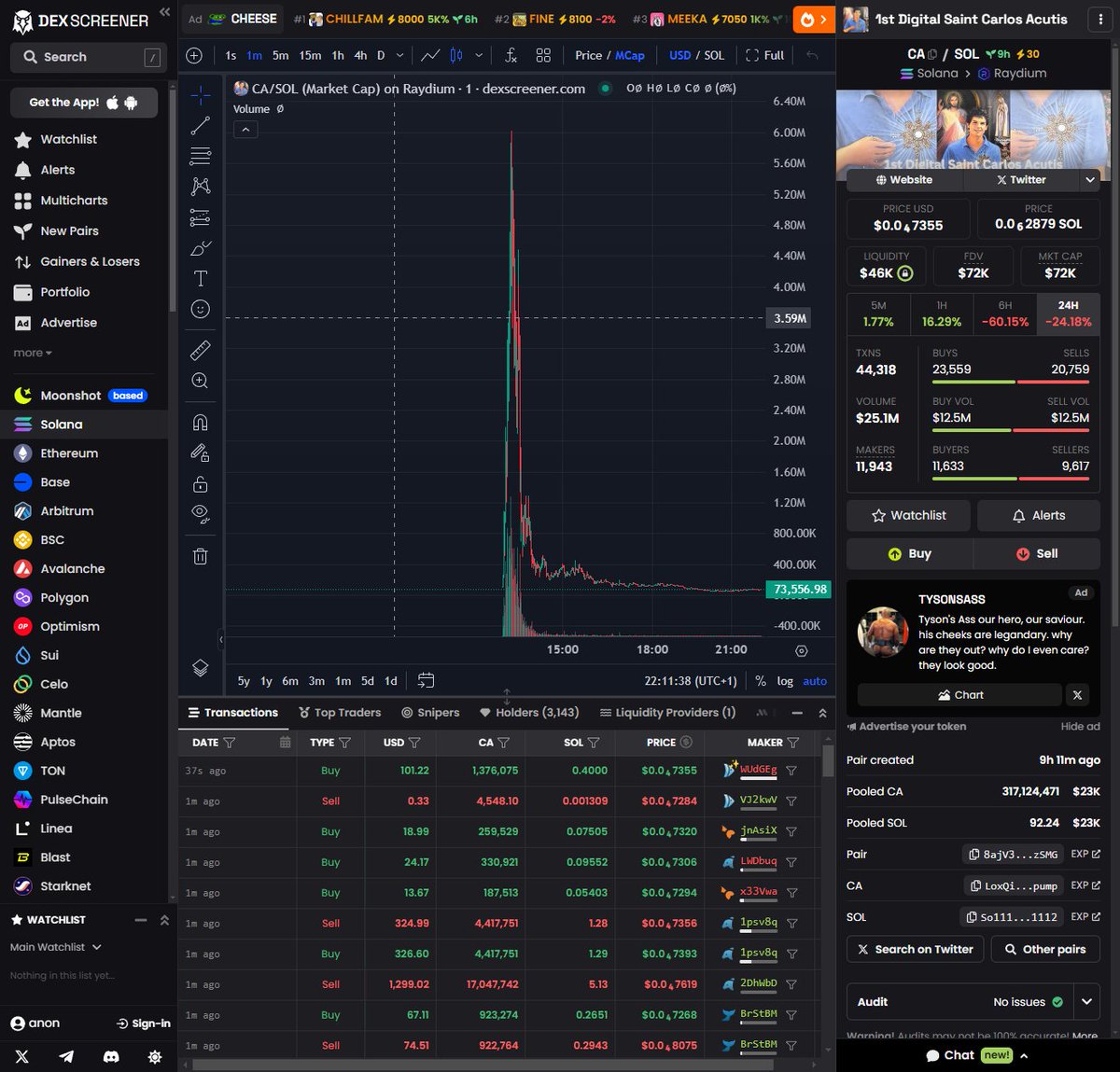Image resolution: width=1120 pixels, height=1072 pixels.
Task: Toggle hide all drawings eye icon
Action: click(200, 514)
